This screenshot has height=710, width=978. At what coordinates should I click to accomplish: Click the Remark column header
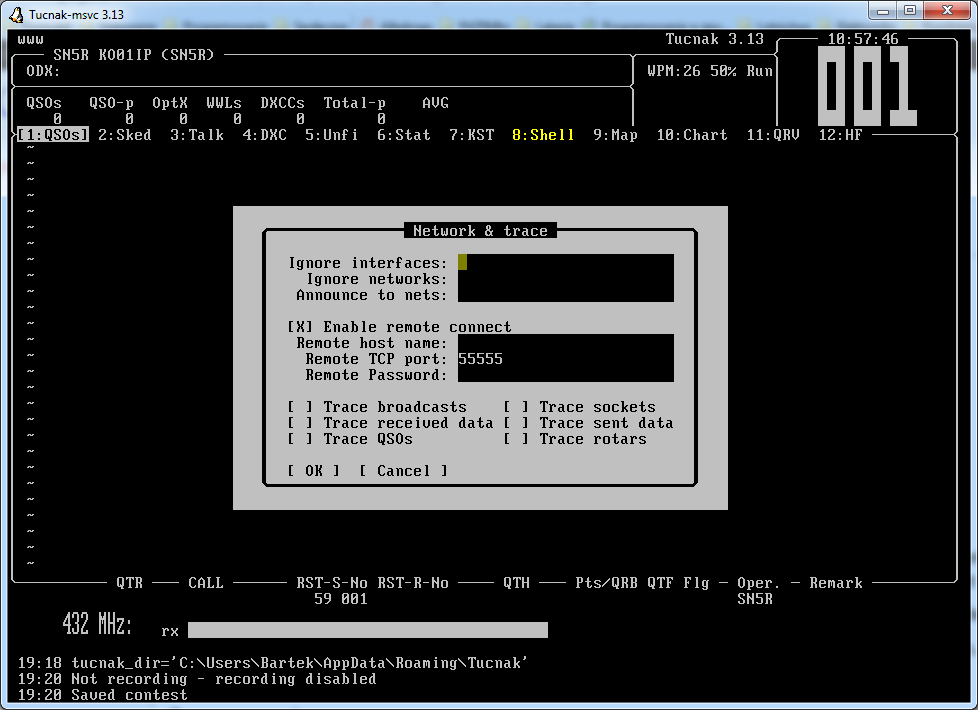(836, 583)
